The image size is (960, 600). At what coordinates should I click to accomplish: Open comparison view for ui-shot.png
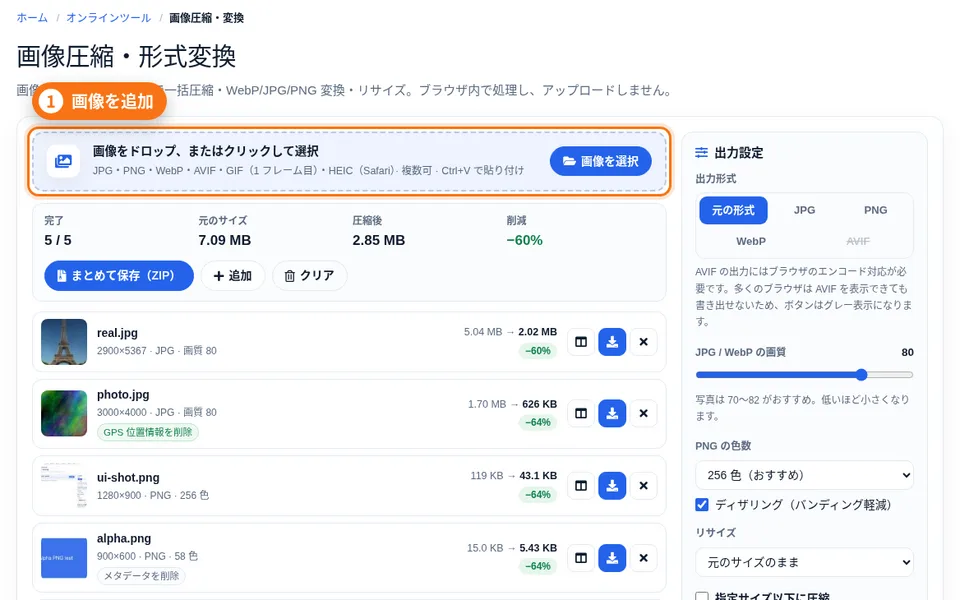581,486
